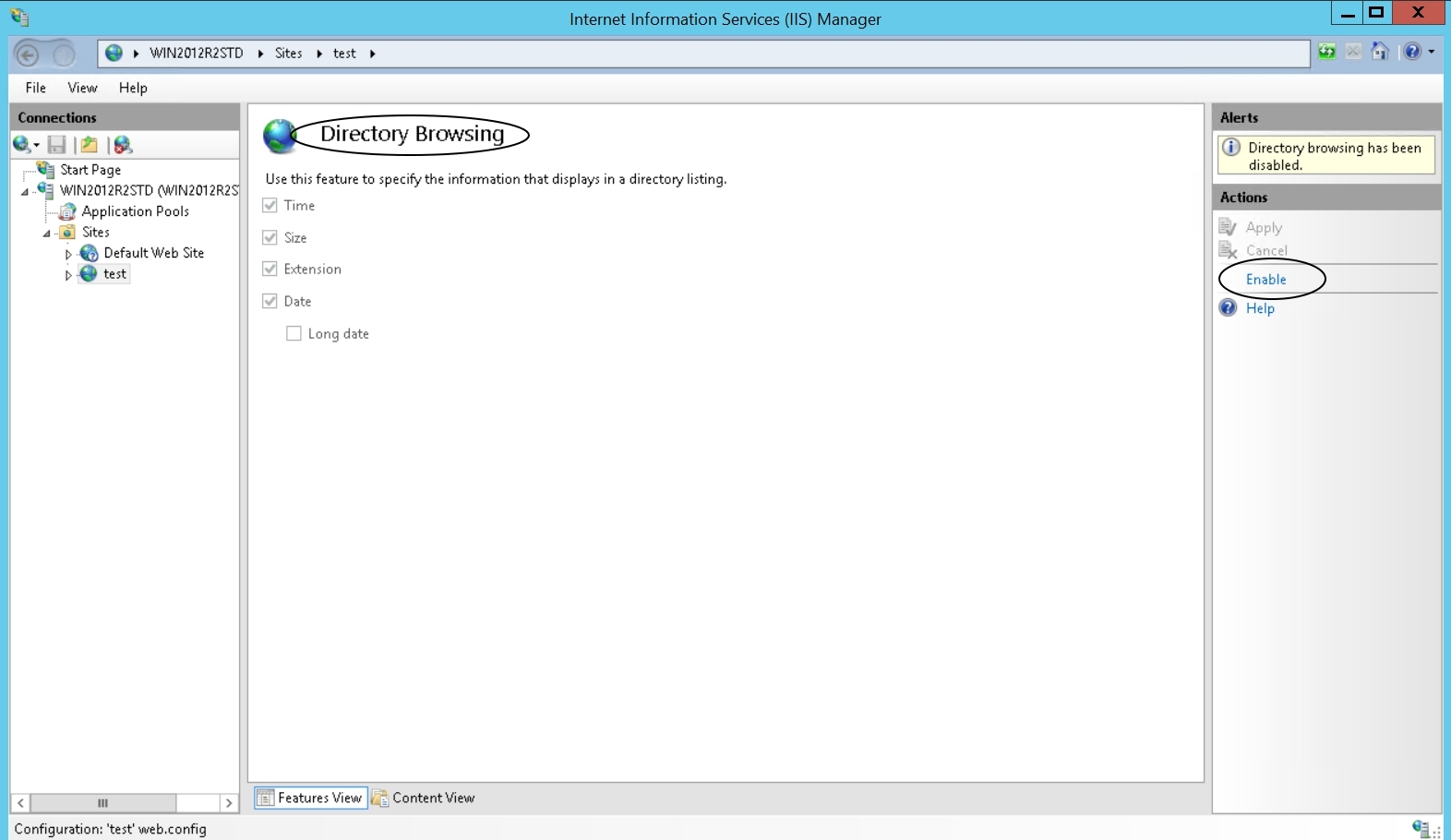Toggle the Date checkbox
The height and width of the screenshot is (840, 1451).
pyautogui.click(x=270, y=301)
